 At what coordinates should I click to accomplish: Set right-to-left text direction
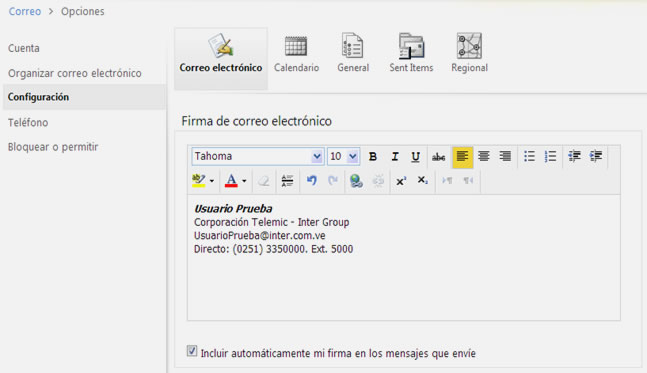click(x=468, y=181)
